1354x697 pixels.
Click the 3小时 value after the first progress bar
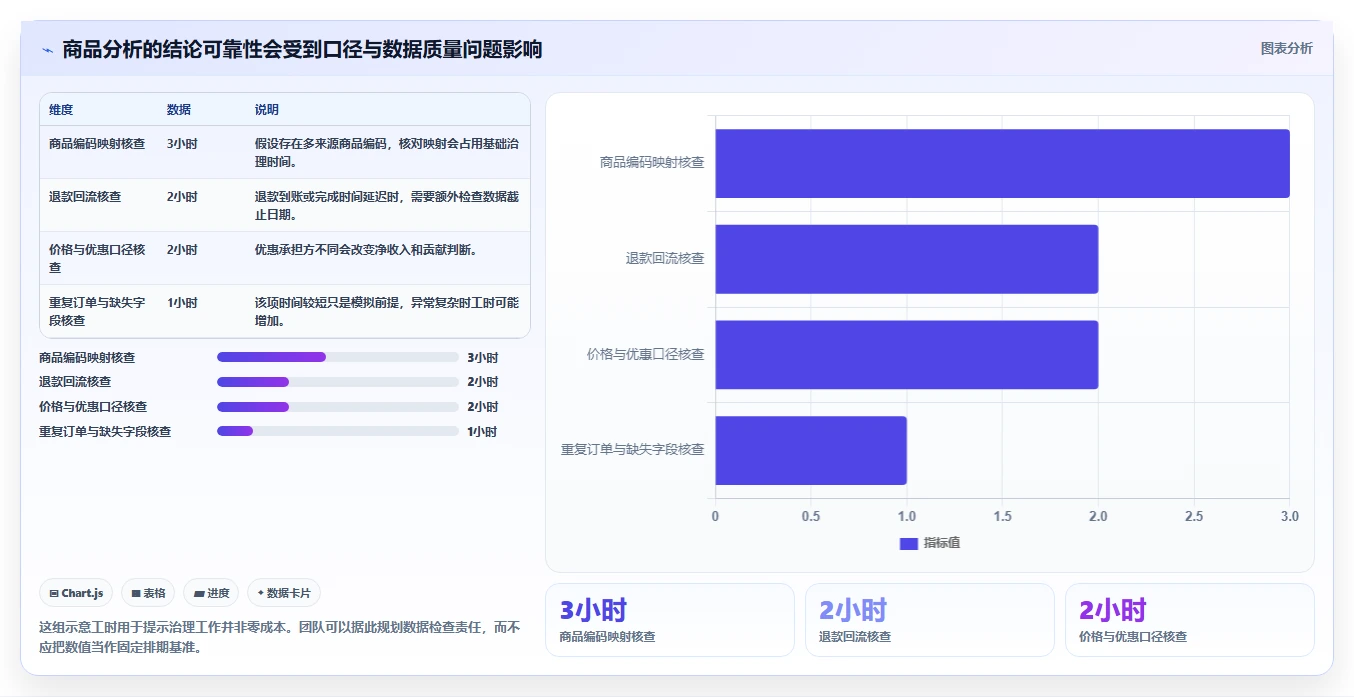pyautogui.click(x=482, y=357)
